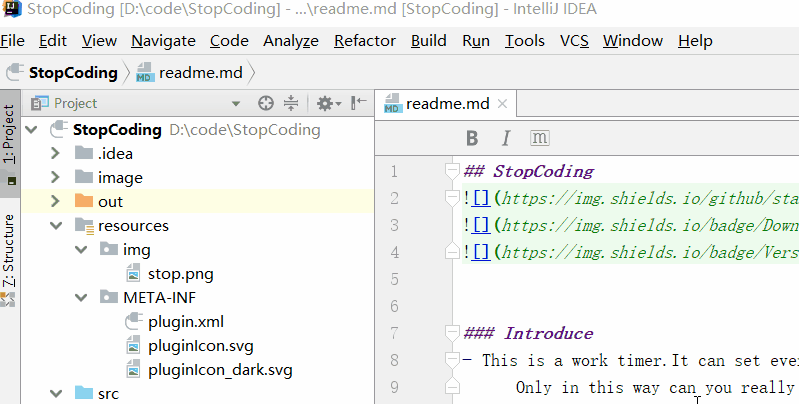
Task: Close the readme.md editor tab
Action: [x=502, y=104]
